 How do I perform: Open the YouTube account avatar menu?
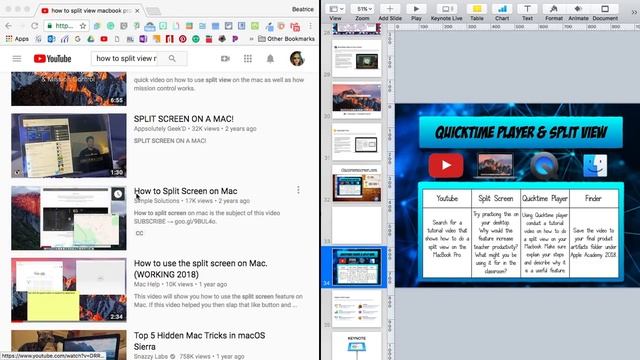(x=297, y=59)
